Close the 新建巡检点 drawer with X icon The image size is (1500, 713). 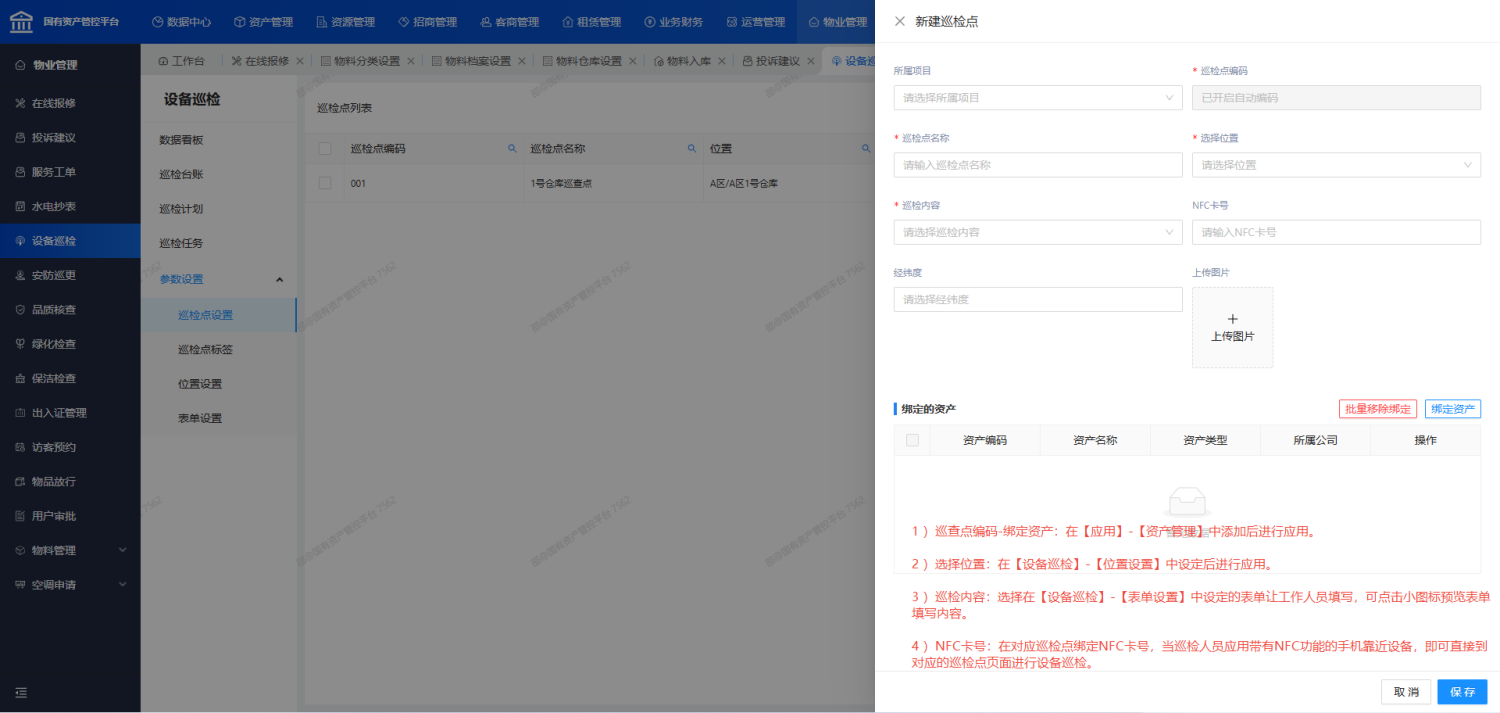pyautogui.click(x=900, y=21)
